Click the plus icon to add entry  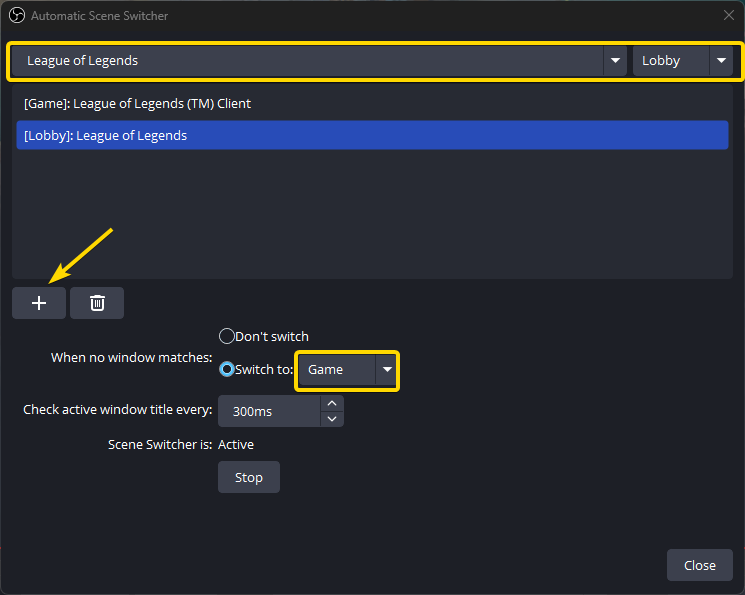39,303
